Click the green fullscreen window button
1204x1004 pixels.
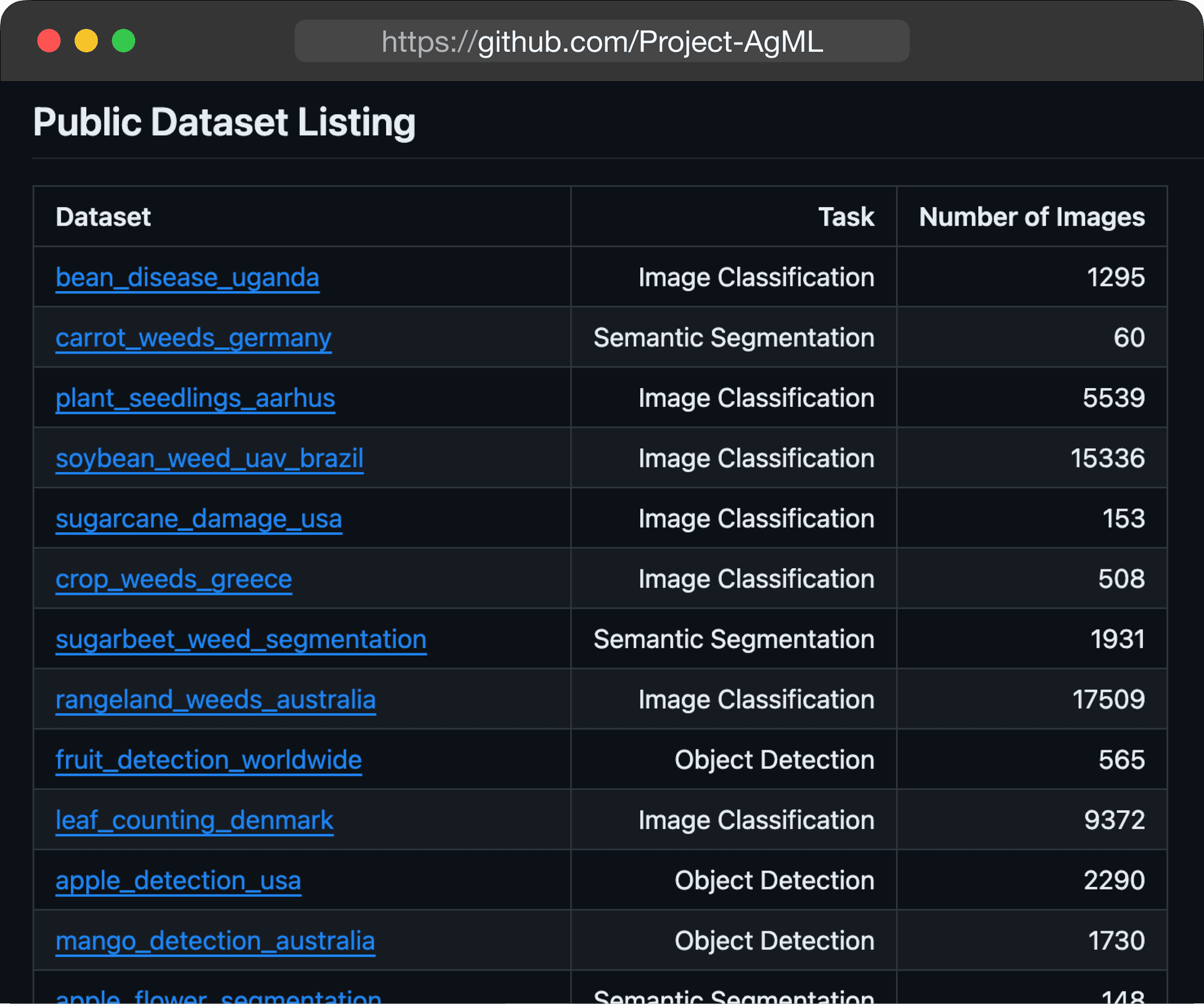123,41
